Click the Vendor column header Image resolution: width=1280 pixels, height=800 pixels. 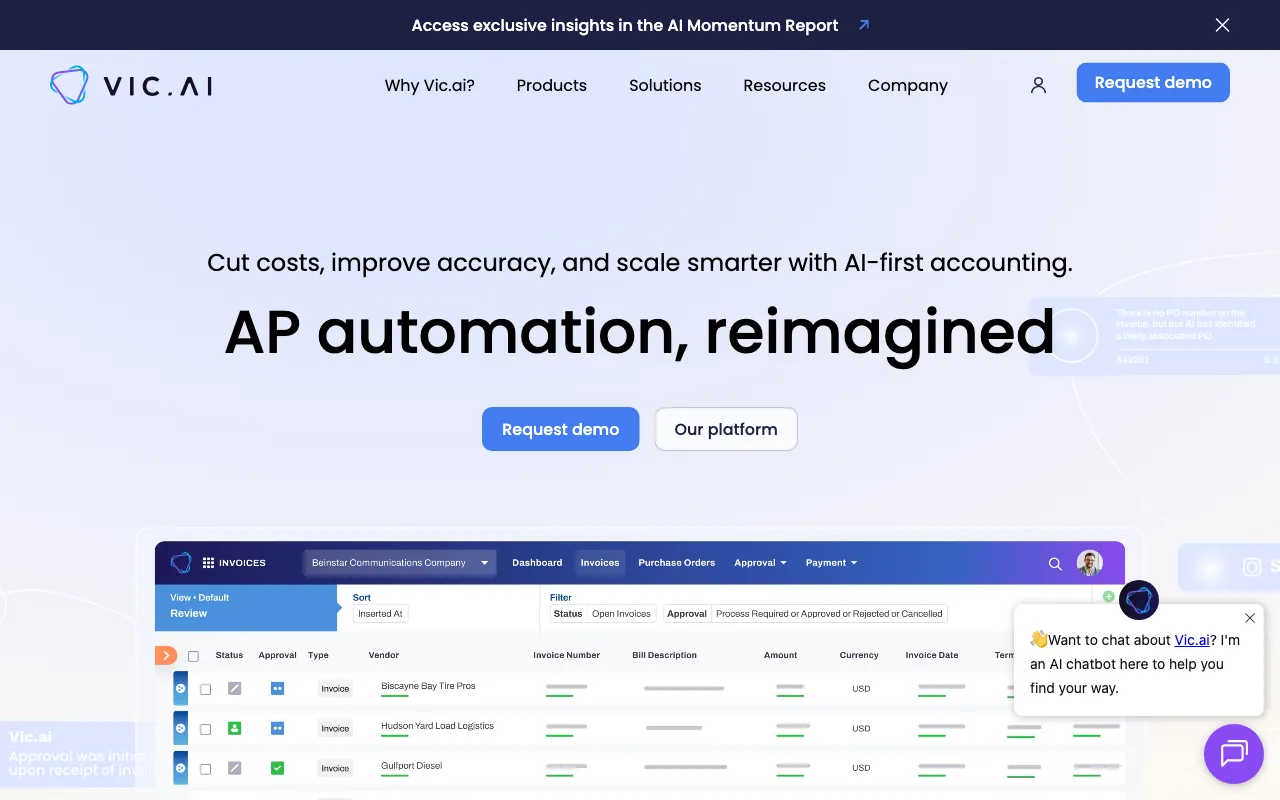384,655
